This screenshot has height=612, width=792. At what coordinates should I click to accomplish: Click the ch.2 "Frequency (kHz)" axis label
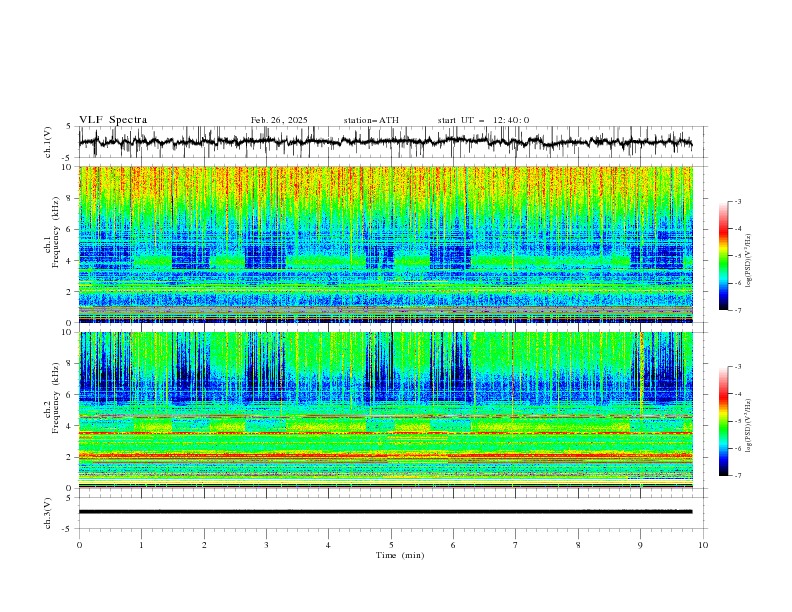57,398
